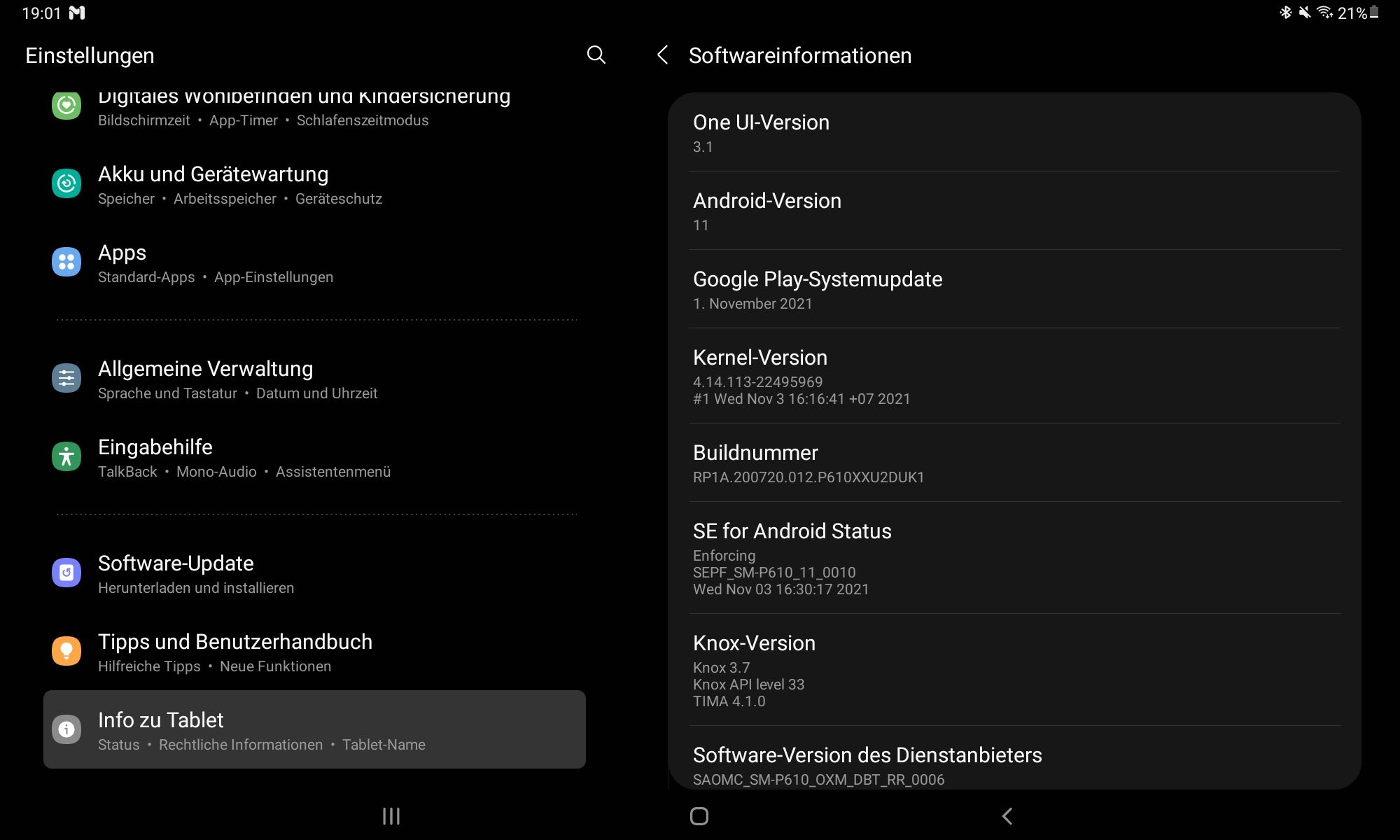This screenshot has height=840, width=1400.
Task: Open Digitales Wohlbefinden und Kindersicherung
Action: pos(304,107)
